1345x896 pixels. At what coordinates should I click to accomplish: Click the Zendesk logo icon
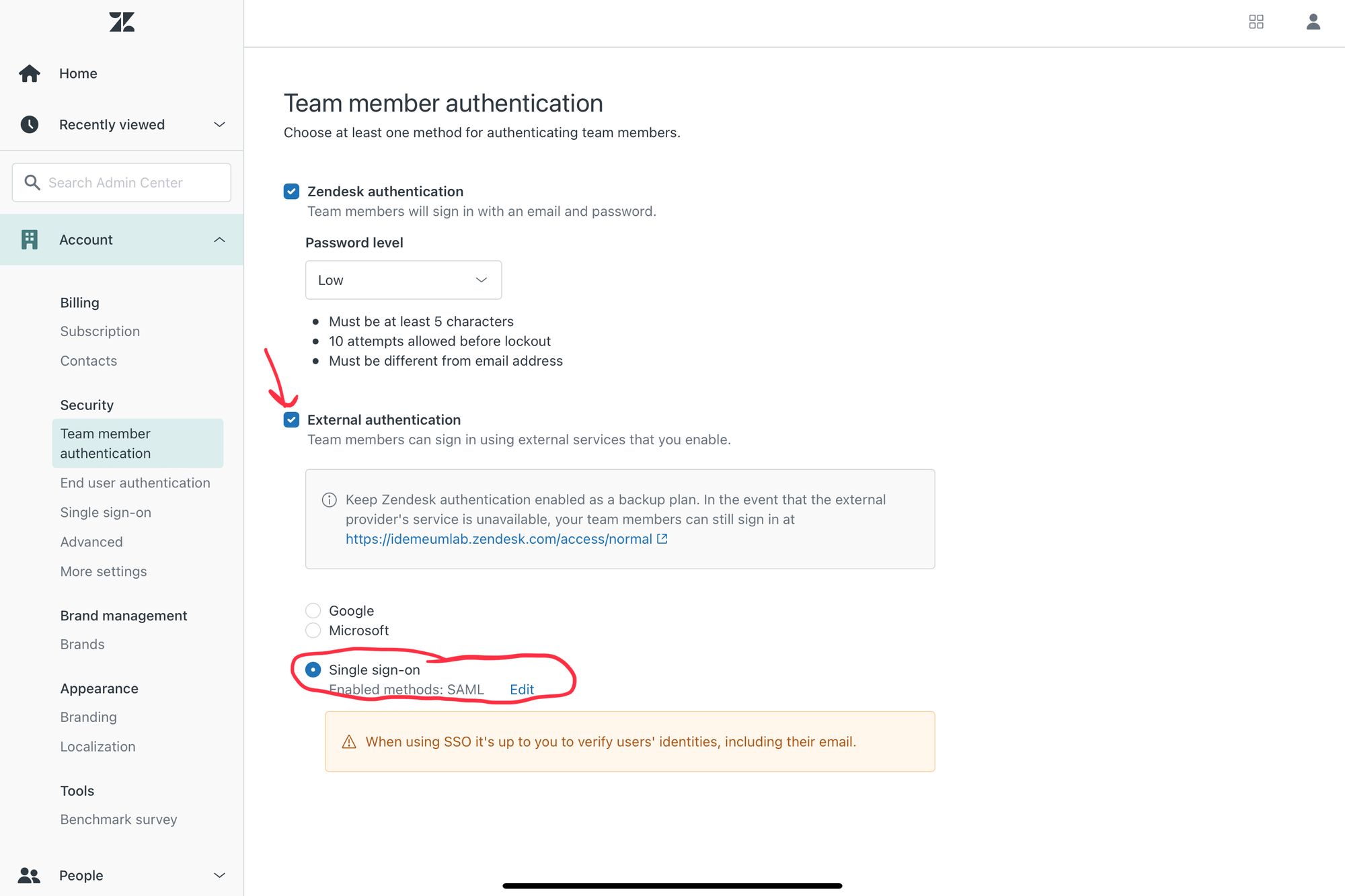tap(122, 22)
